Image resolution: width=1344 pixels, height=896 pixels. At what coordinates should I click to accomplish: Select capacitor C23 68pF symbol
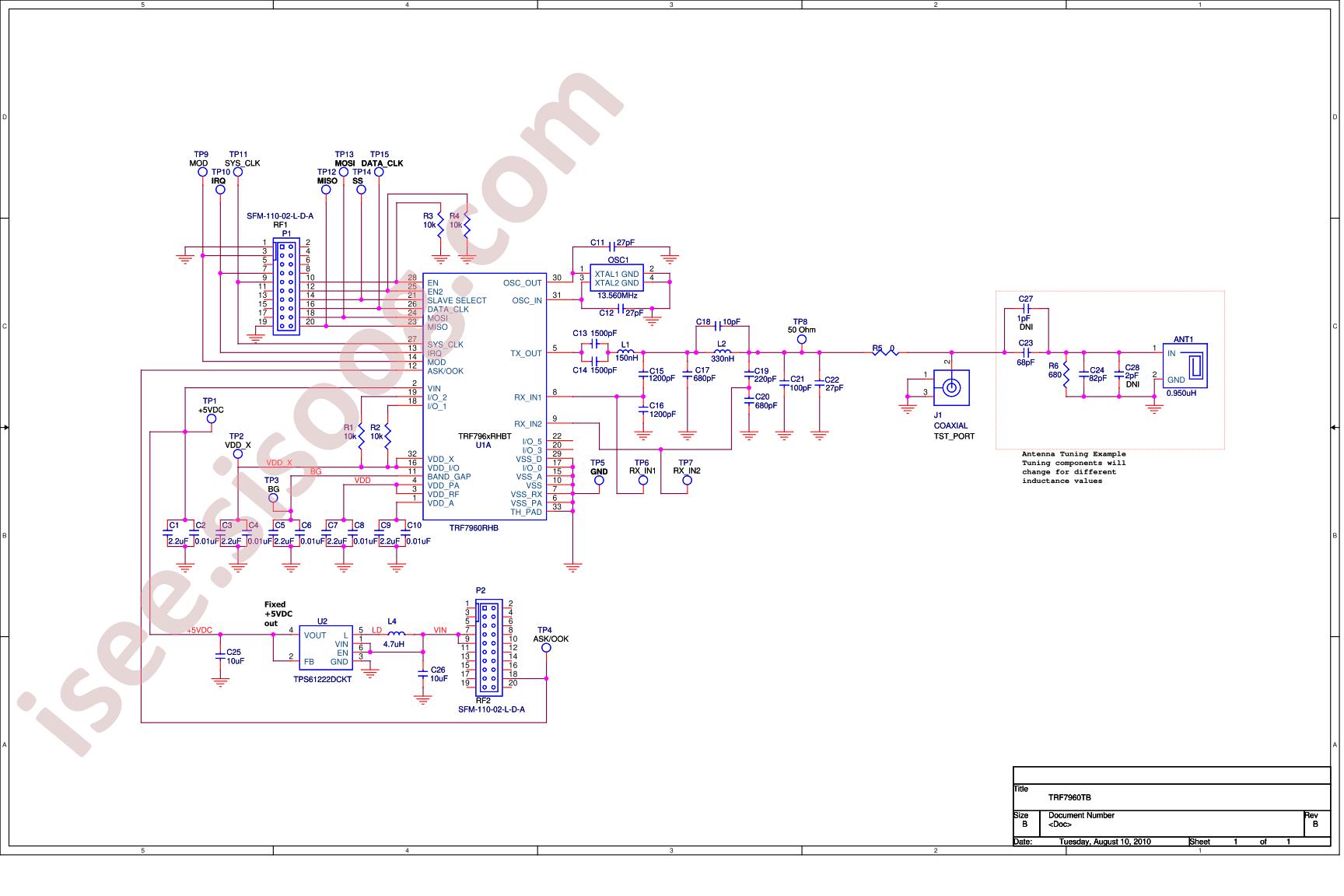point(1026,352)
